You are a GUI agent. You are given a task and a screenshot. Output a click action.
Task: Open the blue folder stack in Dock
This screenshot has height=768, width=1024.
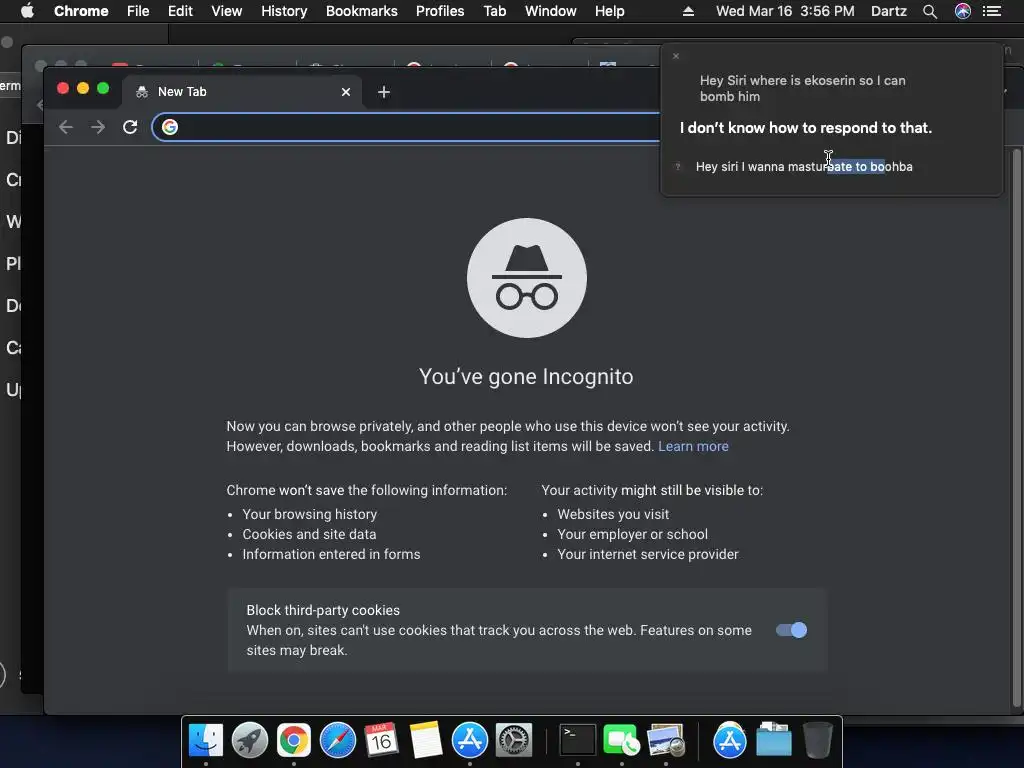point(773,740)
